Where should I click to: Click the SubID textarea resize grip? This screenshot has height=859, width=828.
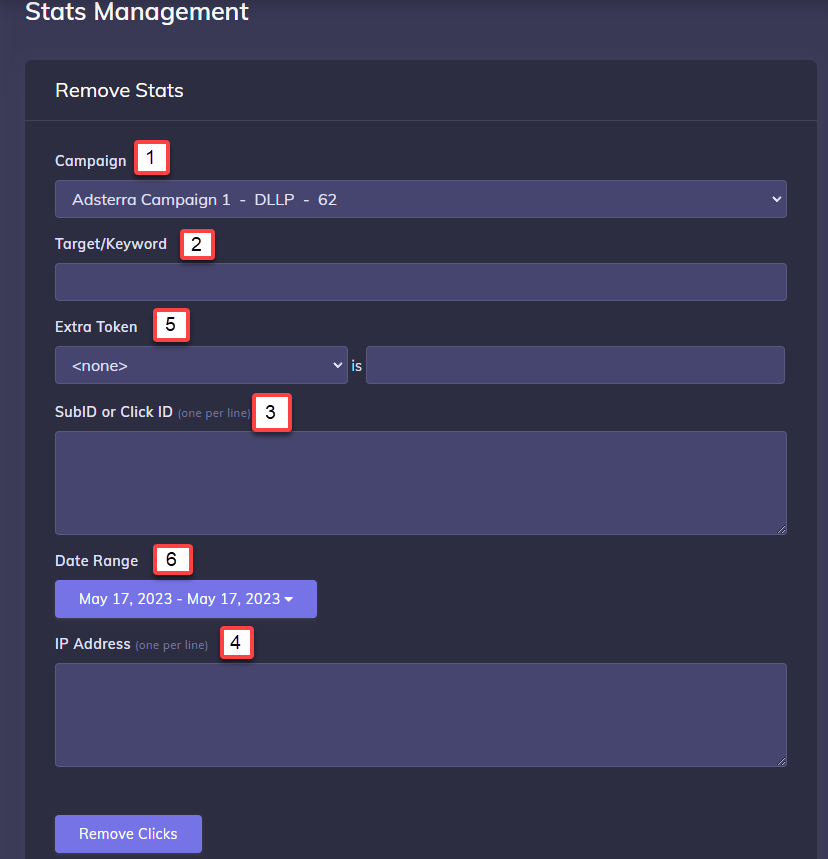[x=781, y=529]
